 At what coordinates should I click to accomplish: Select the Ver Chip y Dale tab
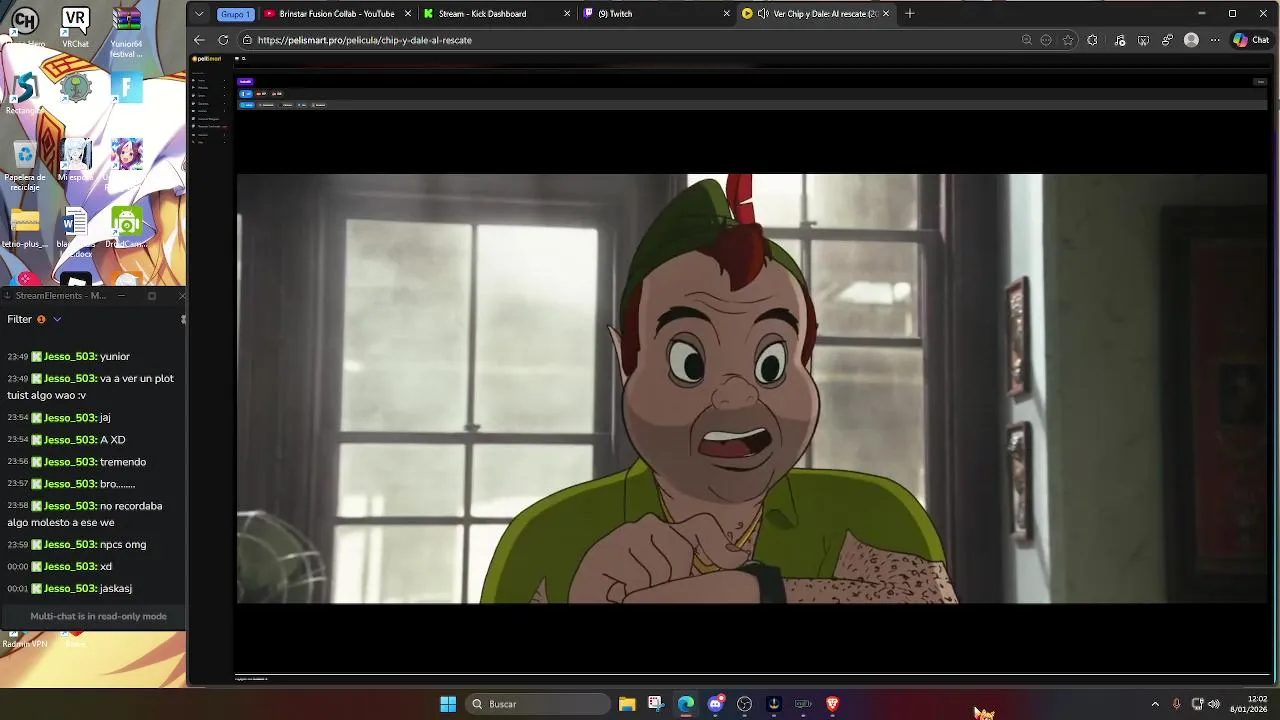815,14
